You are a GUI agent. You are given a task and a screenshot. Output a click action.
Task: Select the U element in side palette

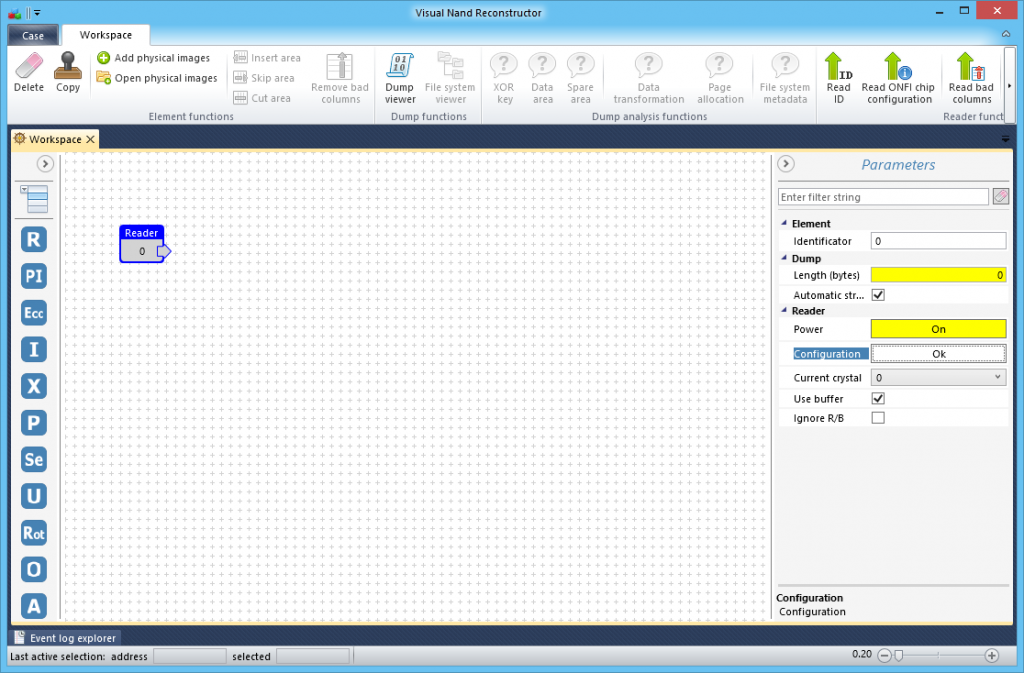tap(33, 496)
